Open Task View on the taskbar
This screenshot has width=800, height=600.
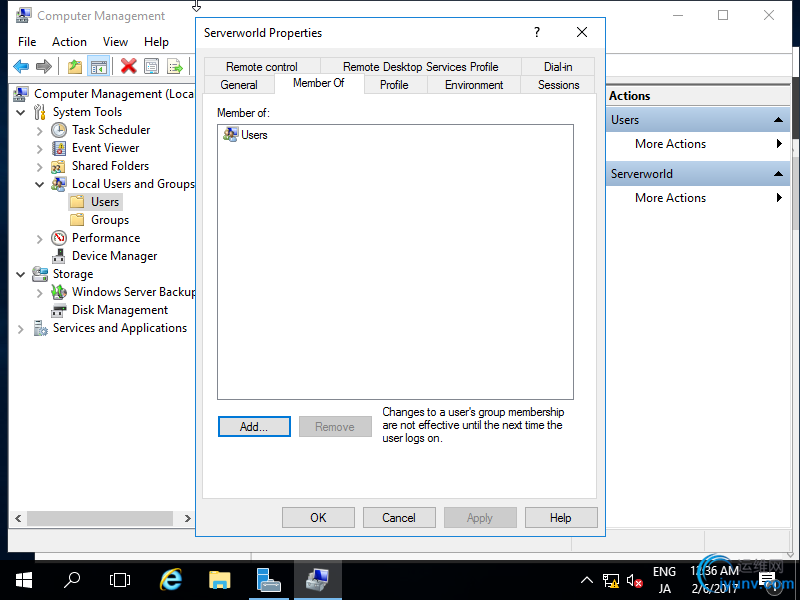[x=120, y=580]
